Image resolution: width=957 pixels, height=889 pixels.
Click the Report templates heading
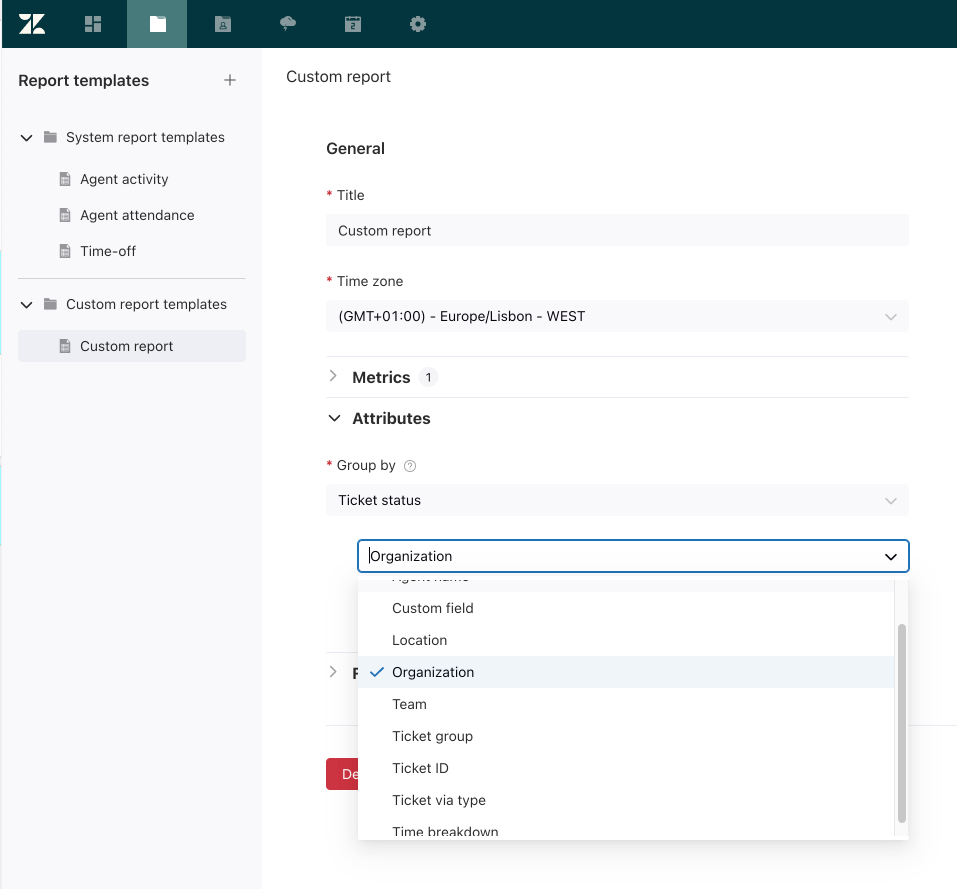coord(84,81)
